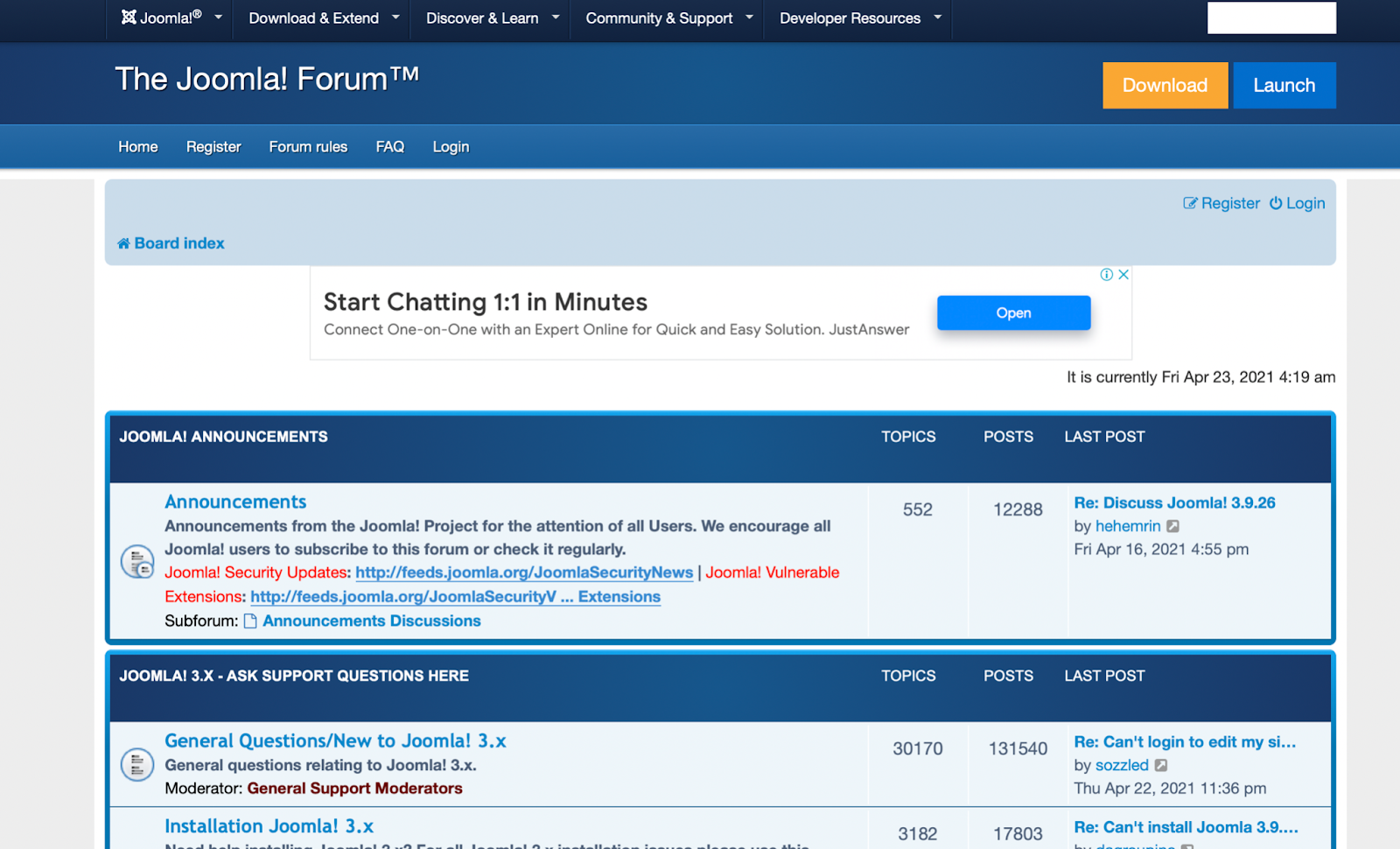Click the General Questions topics count 30170
The image size is (1400, 849).
tap(918, 748)
